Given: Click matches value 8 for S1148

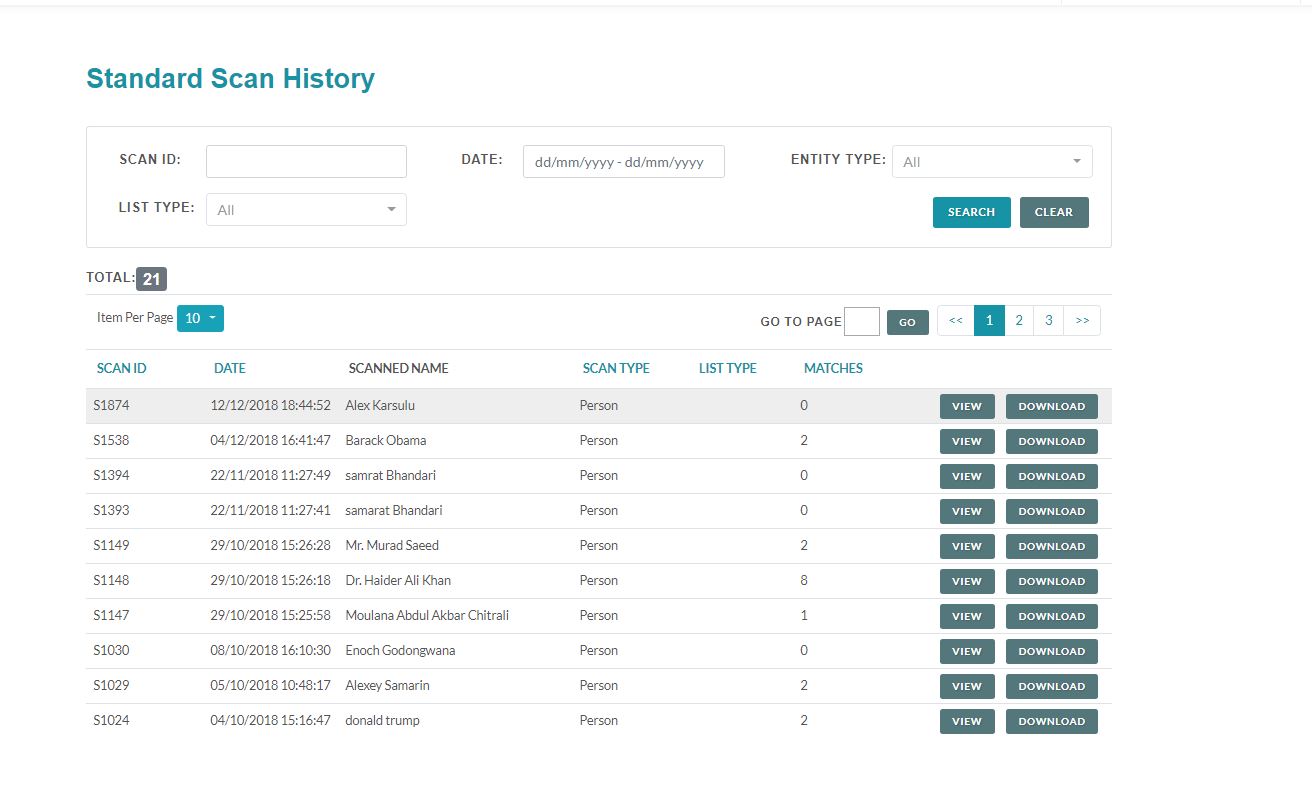Looking at the screenshot, I should tap(804, 580).
